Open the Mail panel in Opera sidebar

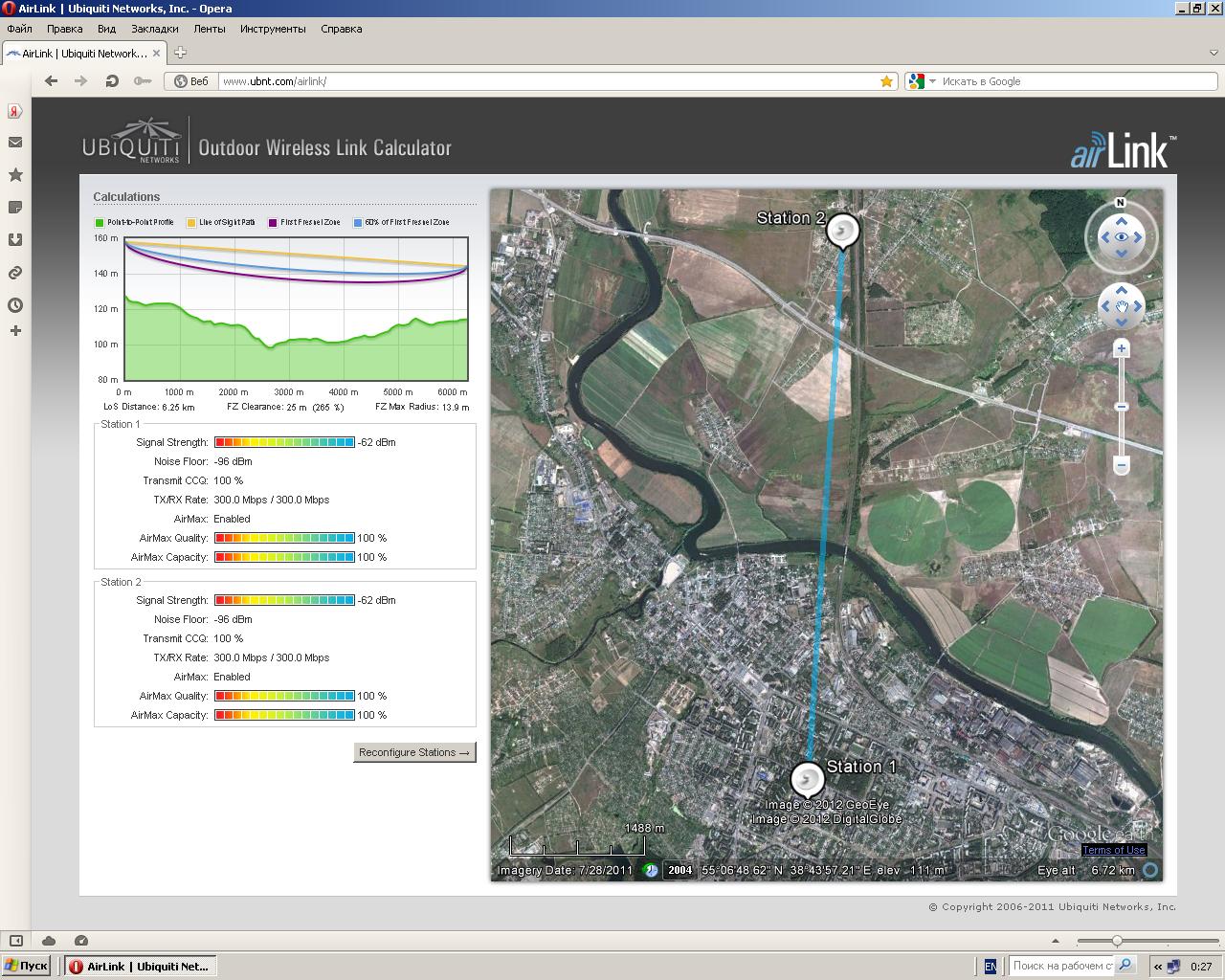point(15,143)
